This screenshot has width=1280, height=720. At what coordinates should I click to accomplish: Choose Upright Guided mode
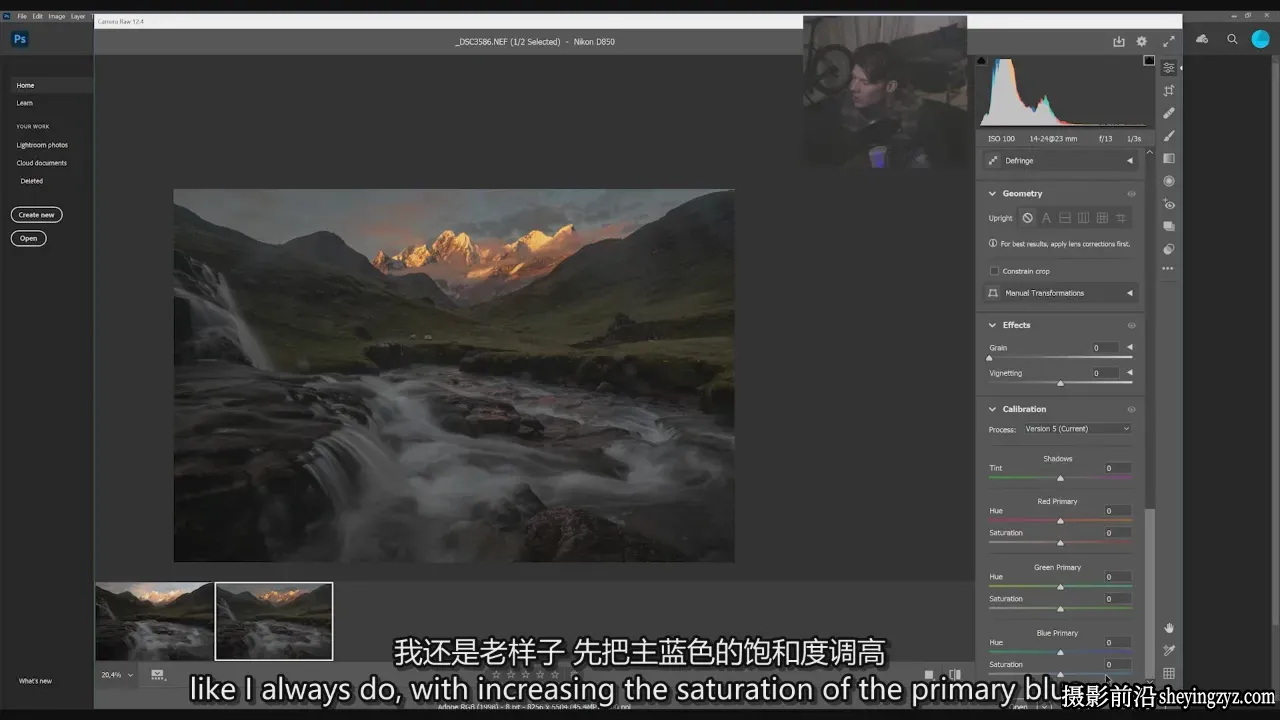[x=1121, y=218]
